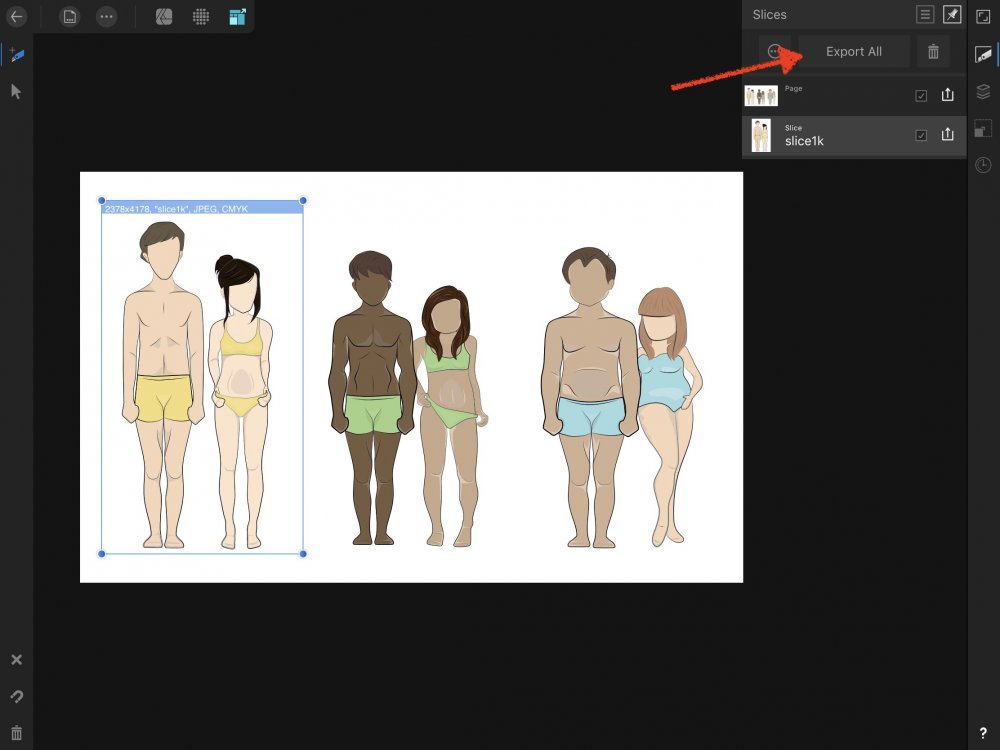
Task: Toggle snapping with the magnet icon
Action: tap(16, 696)
